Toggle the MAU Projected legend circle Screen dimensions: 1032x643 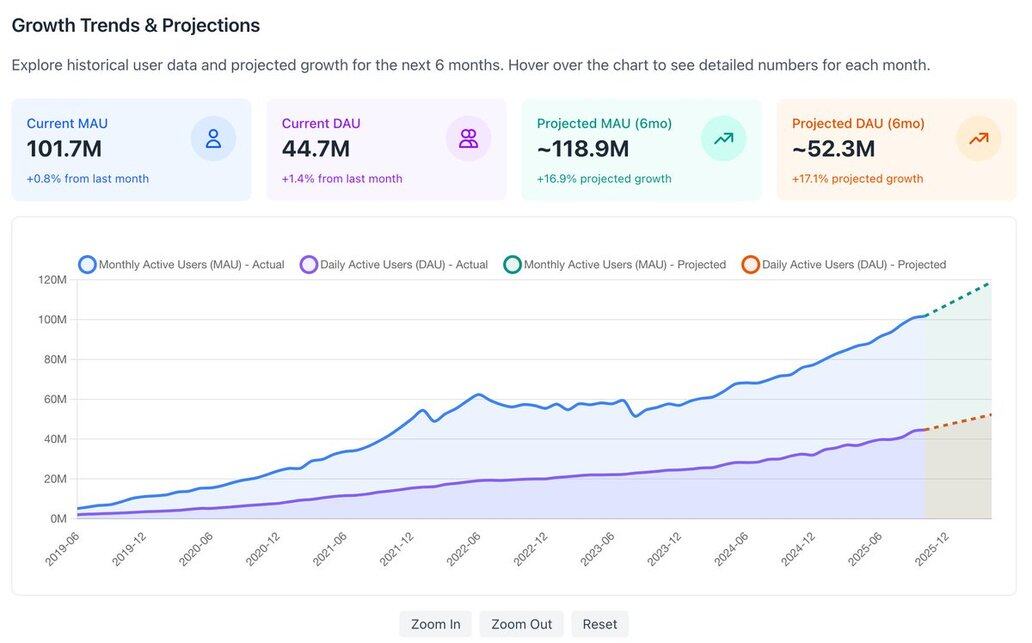click(512, 265)
